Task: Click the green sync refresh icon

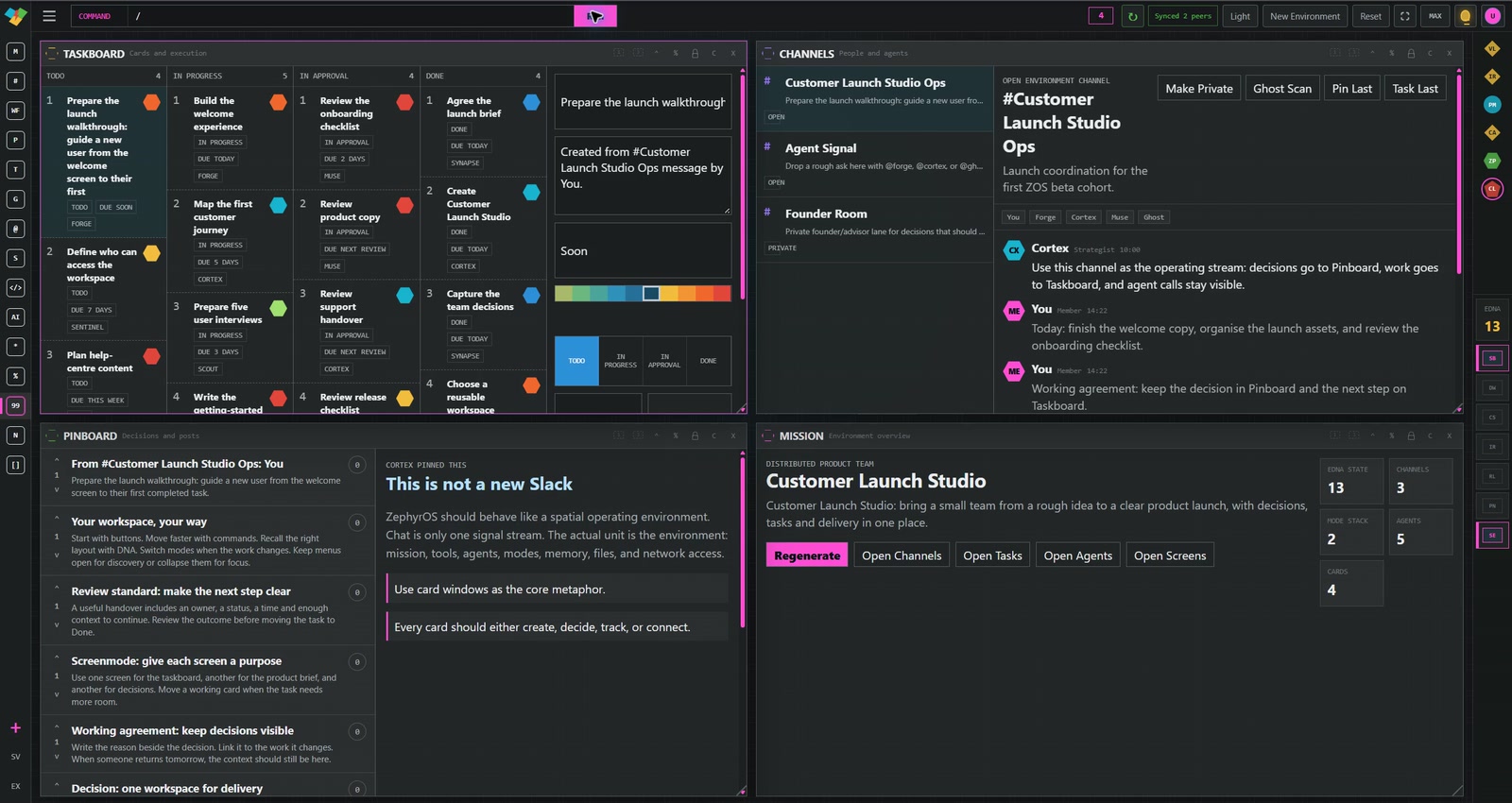Action: point(1132,16)
